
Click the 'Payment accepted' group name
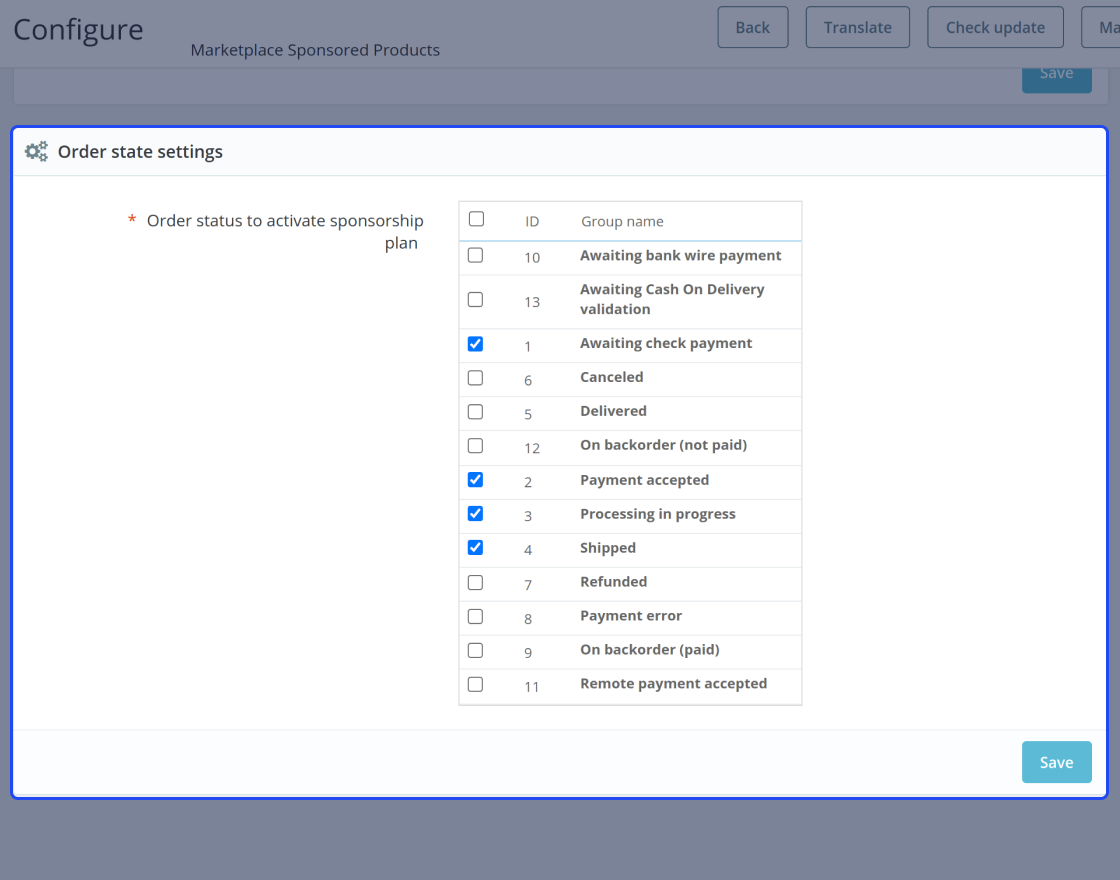point(644,480)
